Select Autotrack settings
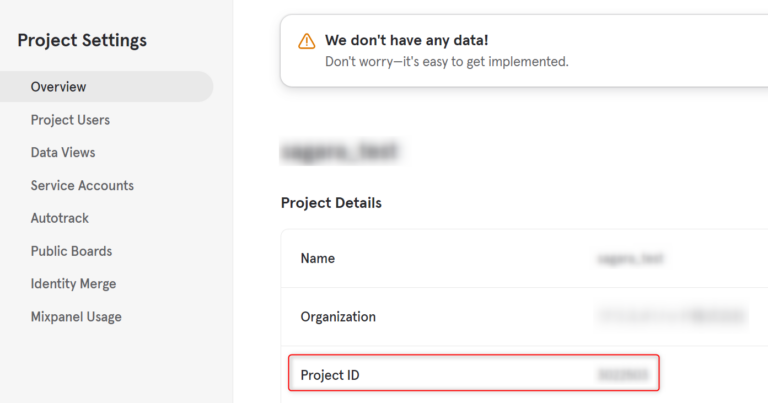The image size is (768, 403). [x=60, y=218]
